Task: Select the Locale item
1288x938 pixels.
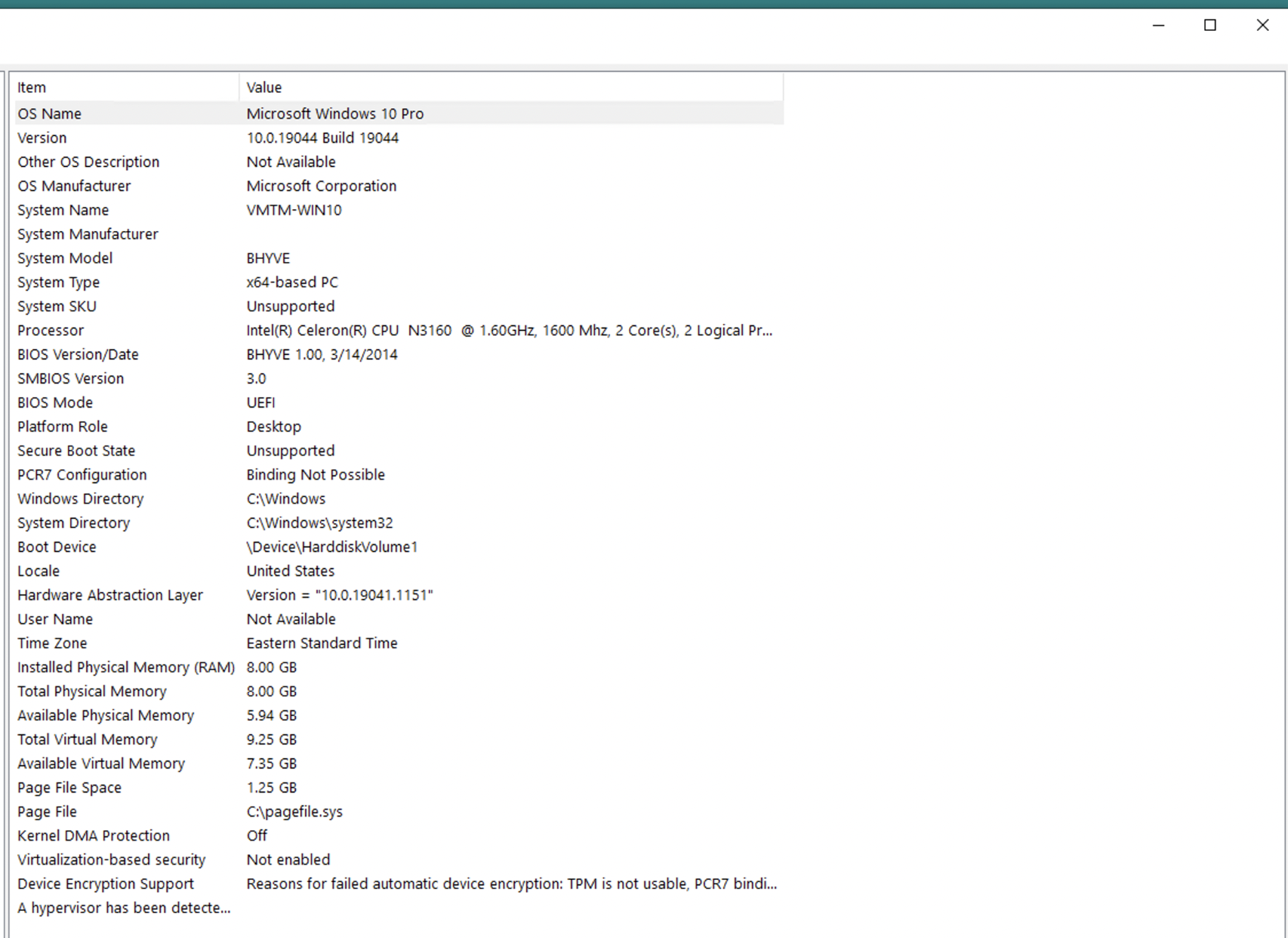Action: click(39, 572)
